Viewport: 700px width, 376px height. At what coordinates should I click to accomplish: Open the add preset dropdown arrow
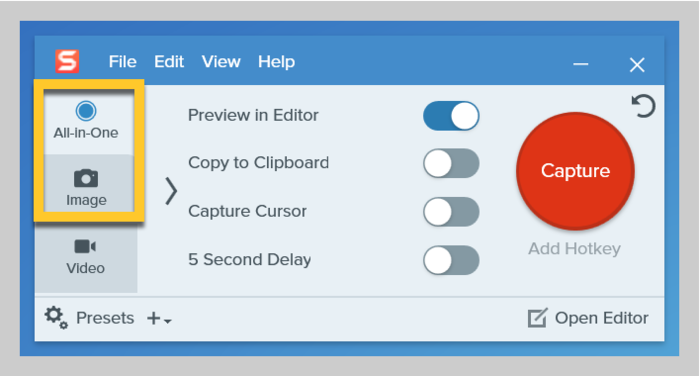coord(168,321)
